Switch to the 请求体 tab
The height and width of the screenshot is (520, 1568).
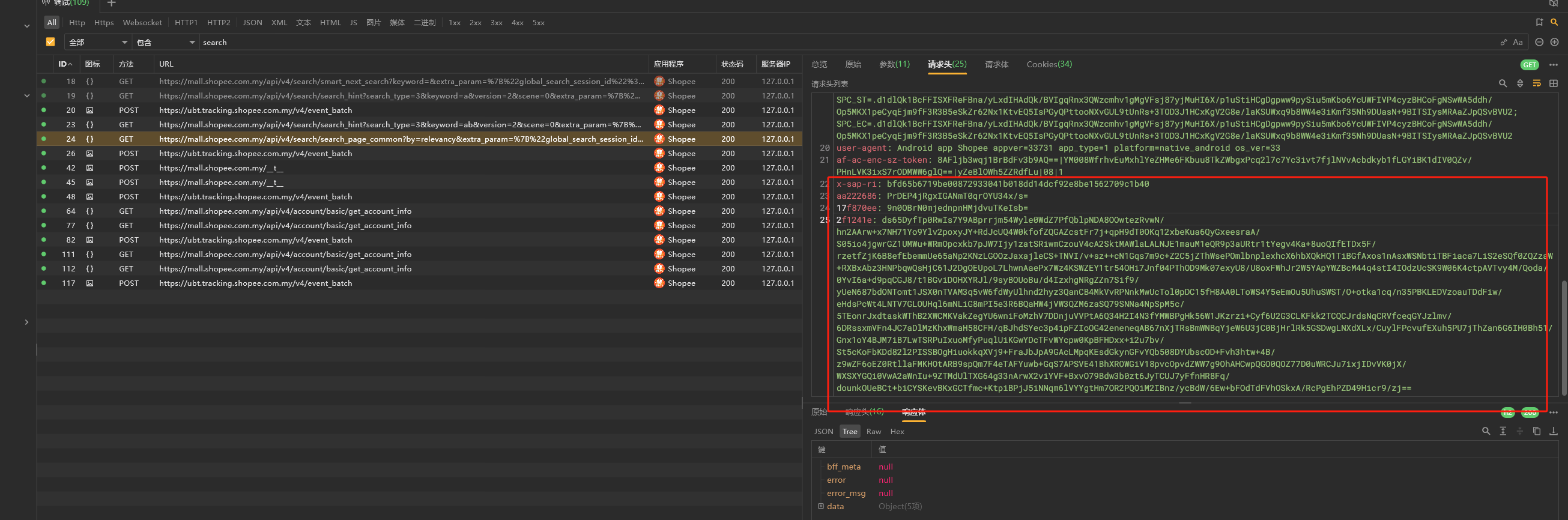[x=996, y=64]
